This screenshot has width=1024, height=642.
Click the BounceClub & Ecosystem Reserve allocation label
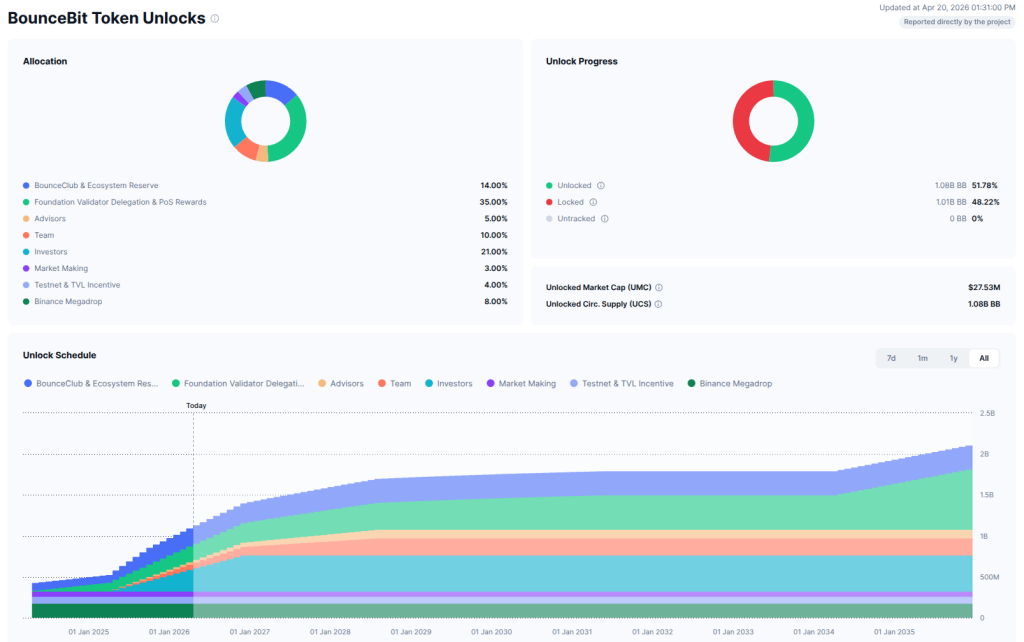(96, 185)
